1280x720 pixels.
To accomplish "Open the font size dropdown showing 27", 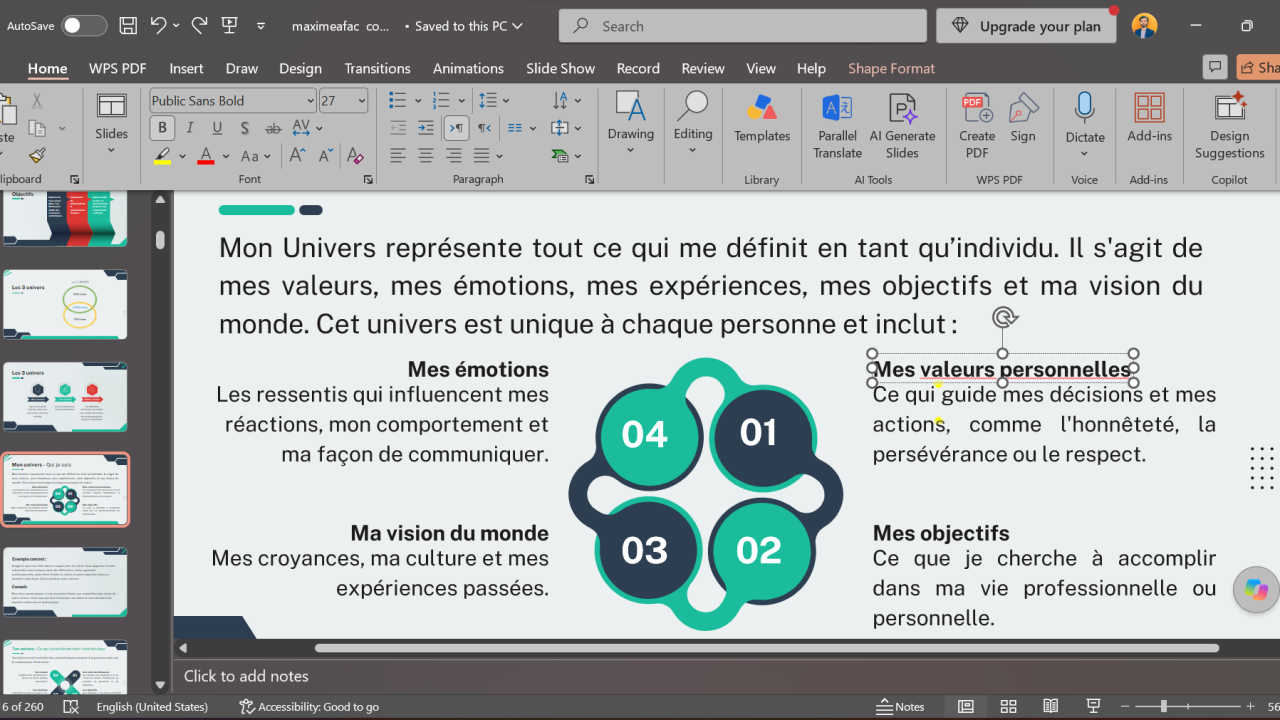I will [x=361, y=101].
